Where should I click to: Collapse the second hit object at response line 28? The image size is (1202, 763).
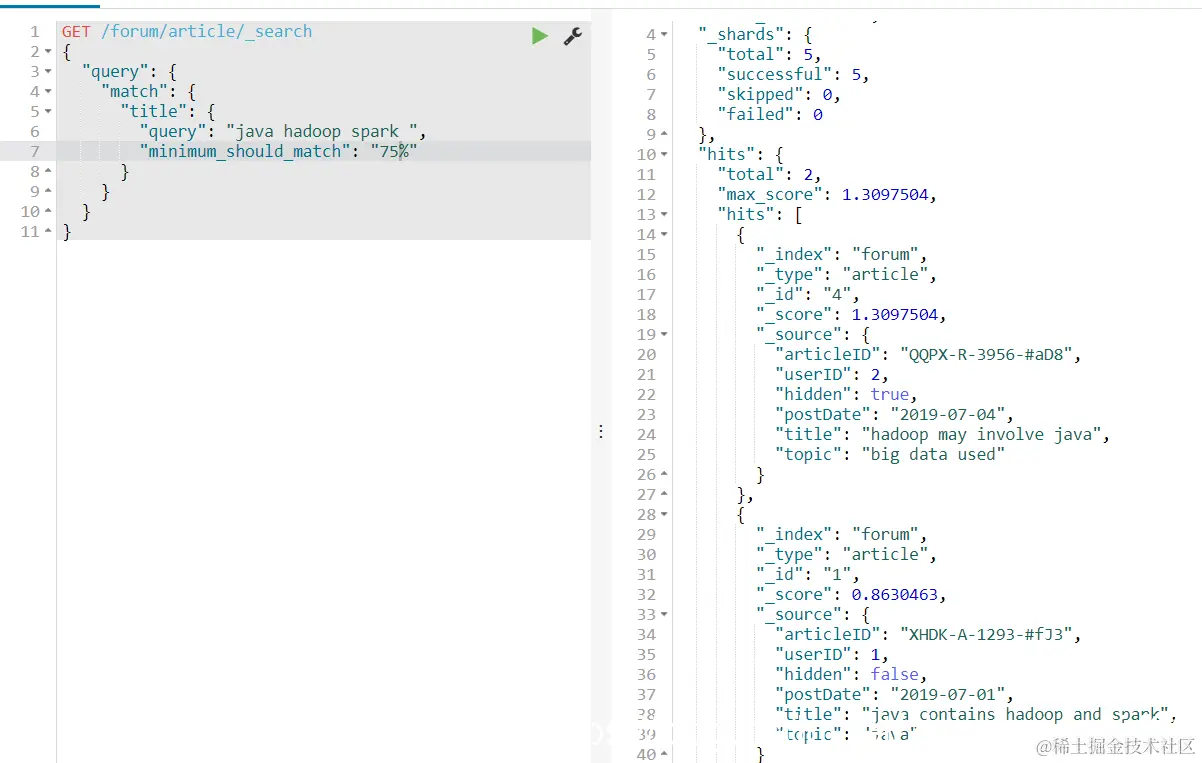[665, 515]
